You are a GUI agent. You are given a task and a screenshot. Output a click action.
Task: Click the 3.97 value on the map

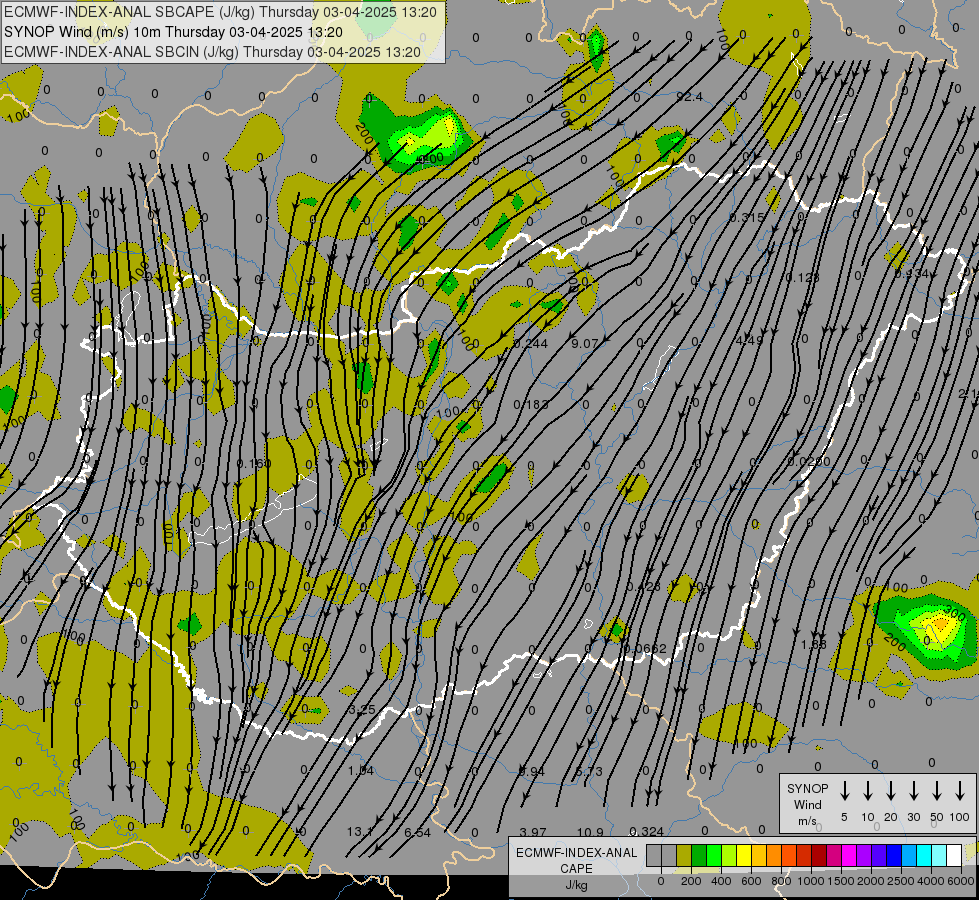(533, 833)
